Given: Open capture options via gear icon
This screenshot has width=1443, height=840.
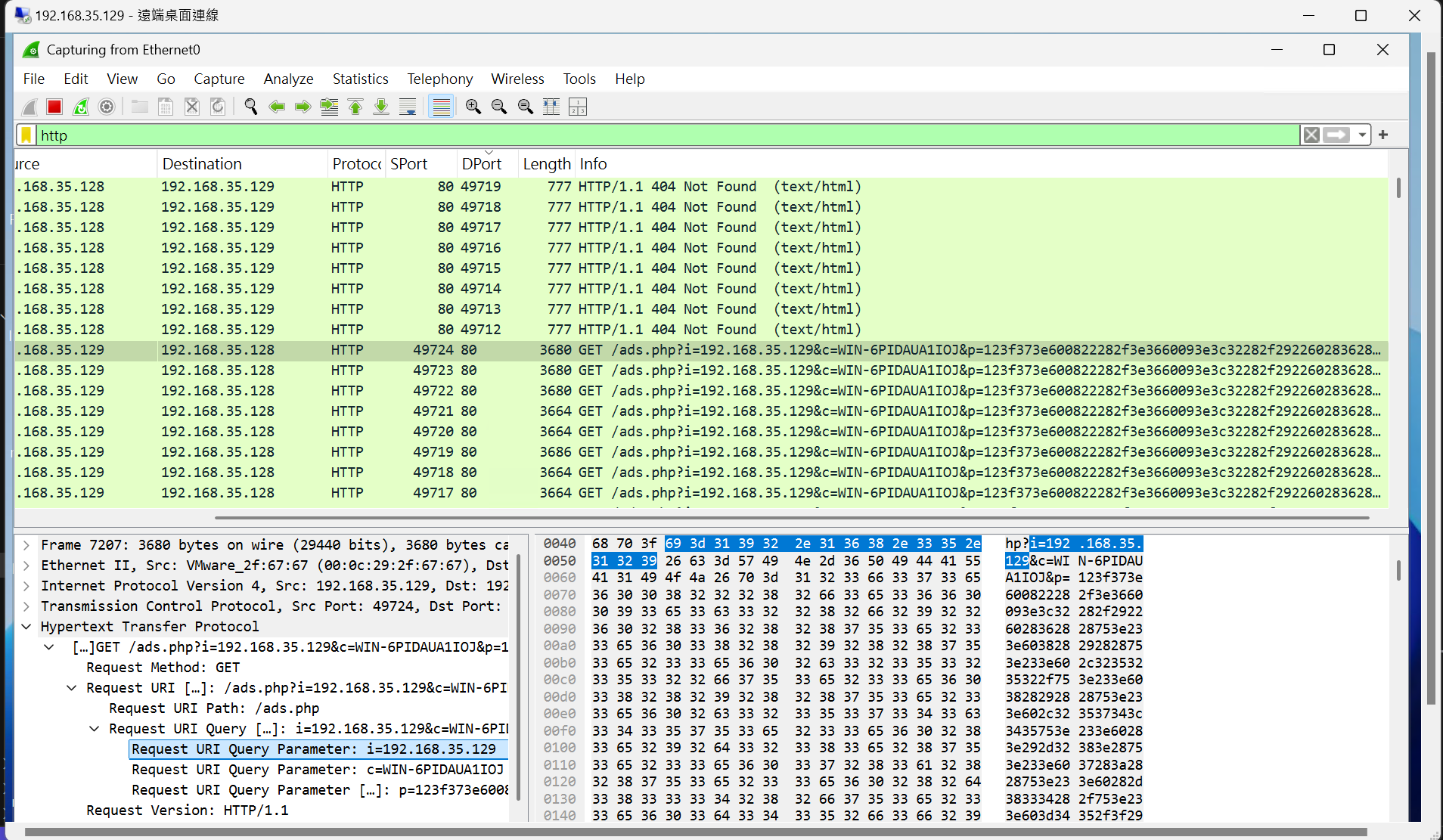Looking at the screenshot, I should tap(106, 106).
